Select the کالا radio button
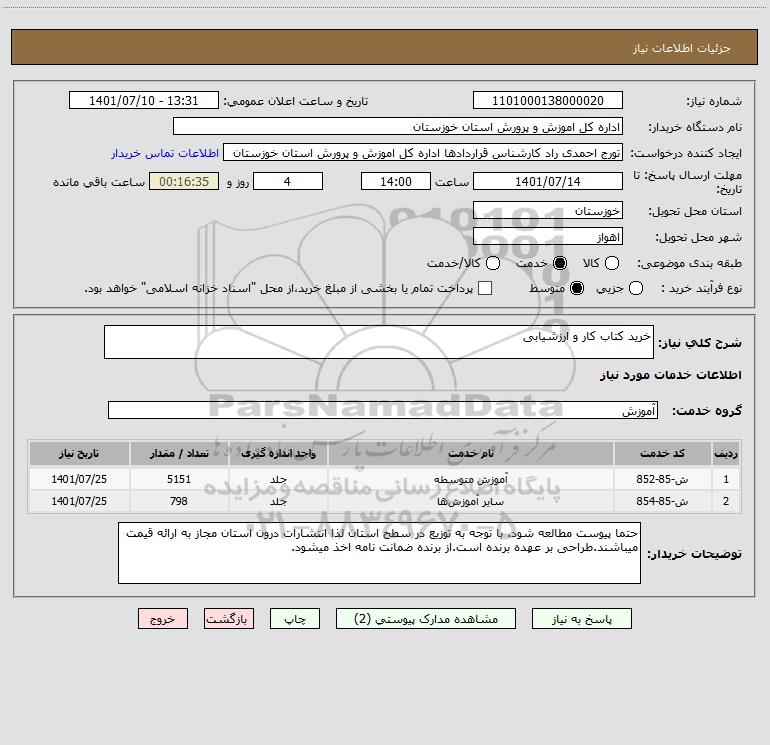770x745 pixels. (x=611, y=263)
